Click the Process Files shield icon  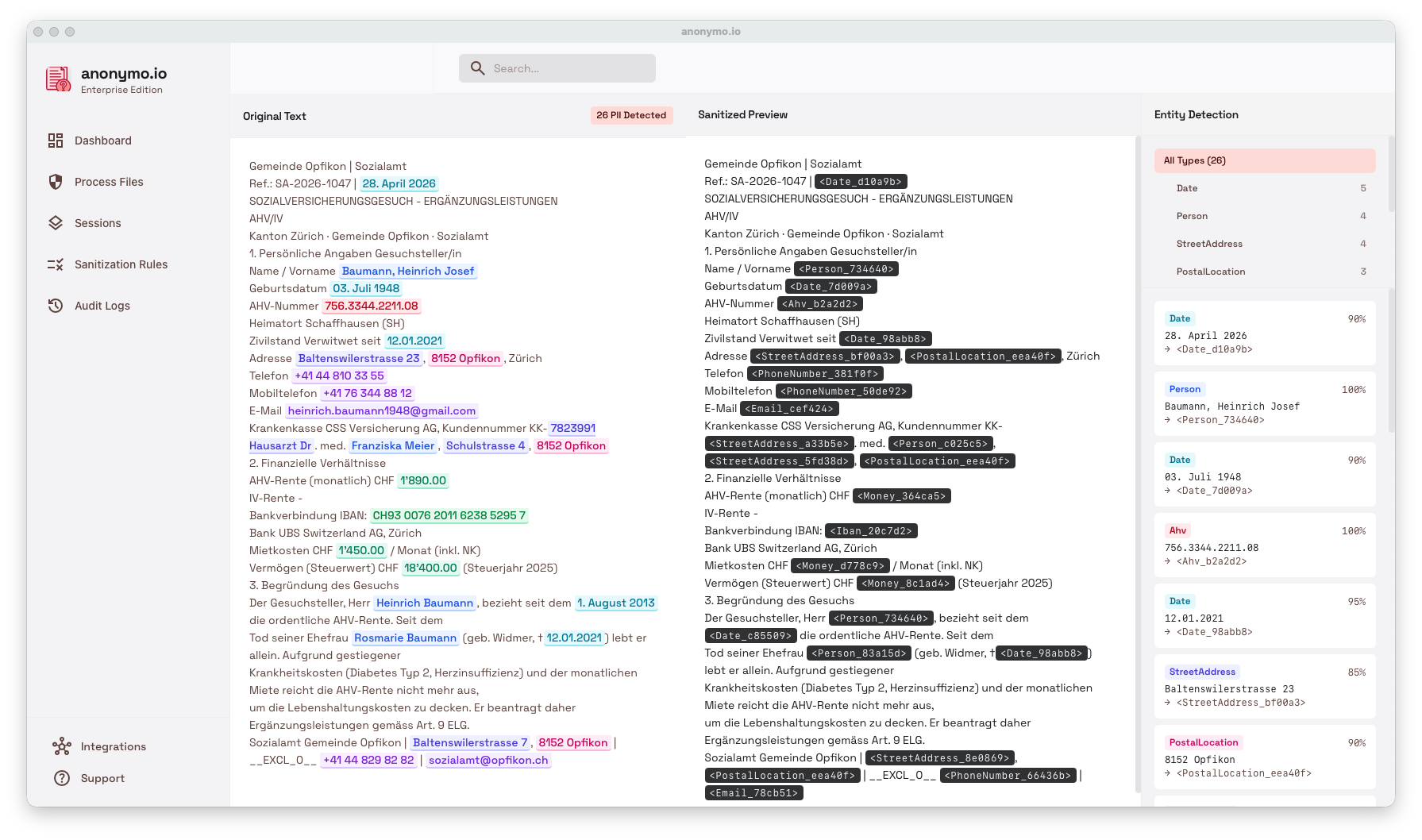click(x=56, y=182)
